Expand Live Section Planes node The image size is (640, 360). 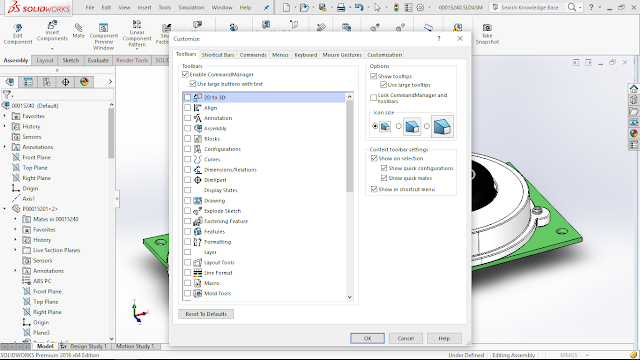click(16, 250)
